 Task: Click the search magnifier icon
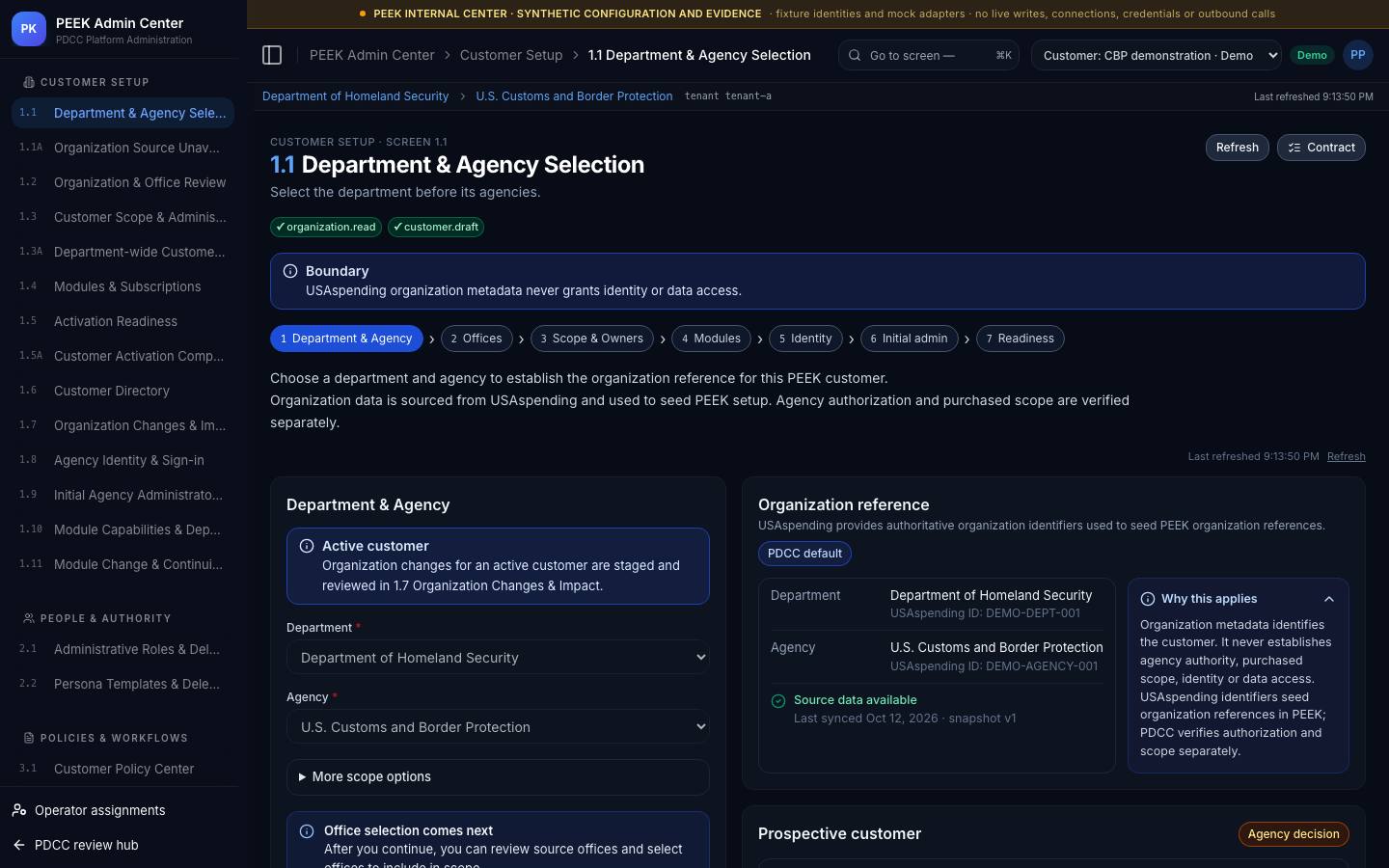click(855, 55)
